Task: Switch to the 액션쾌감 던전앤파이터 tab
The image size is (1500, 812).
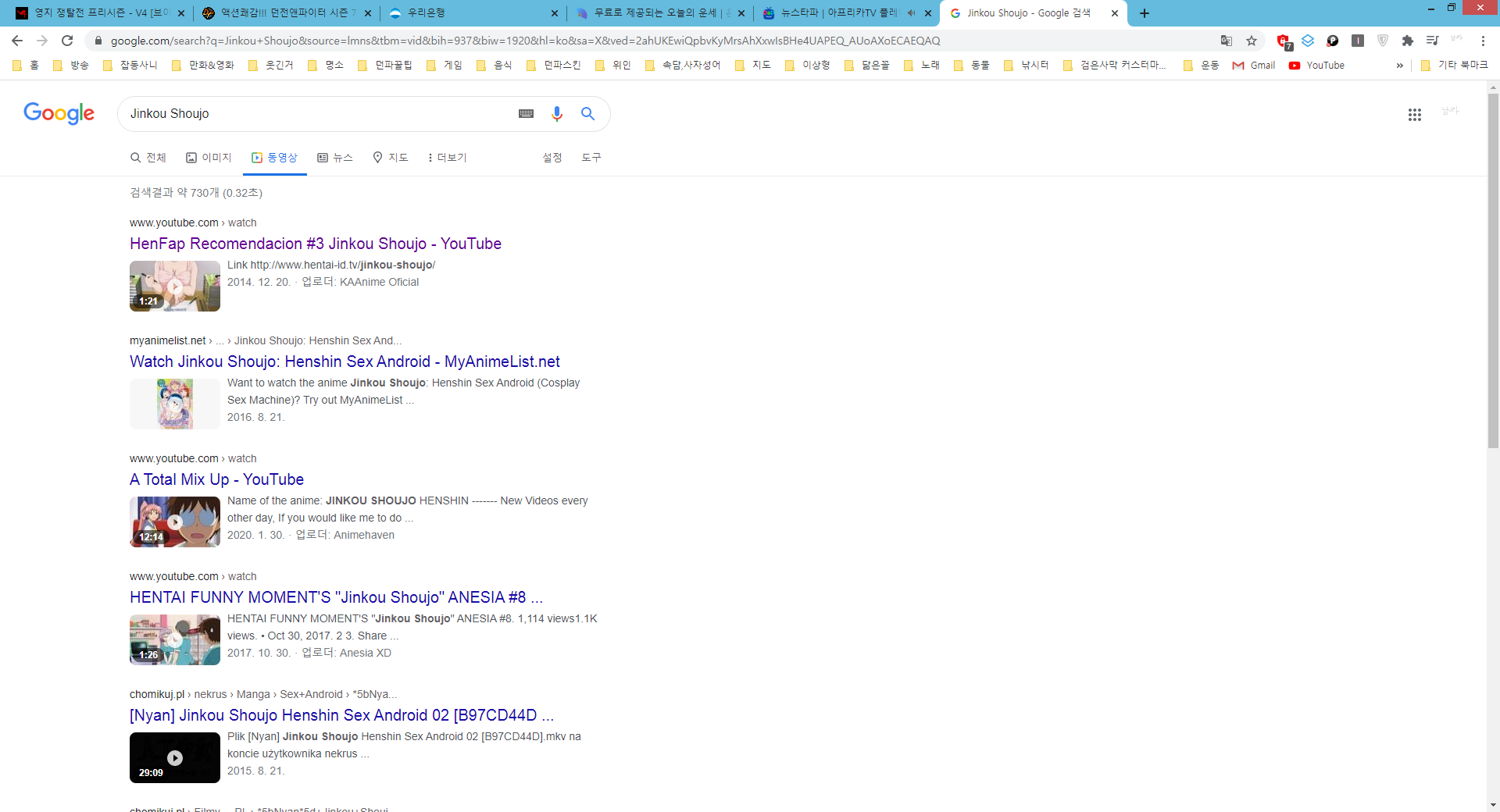Action: coord(287,13)
